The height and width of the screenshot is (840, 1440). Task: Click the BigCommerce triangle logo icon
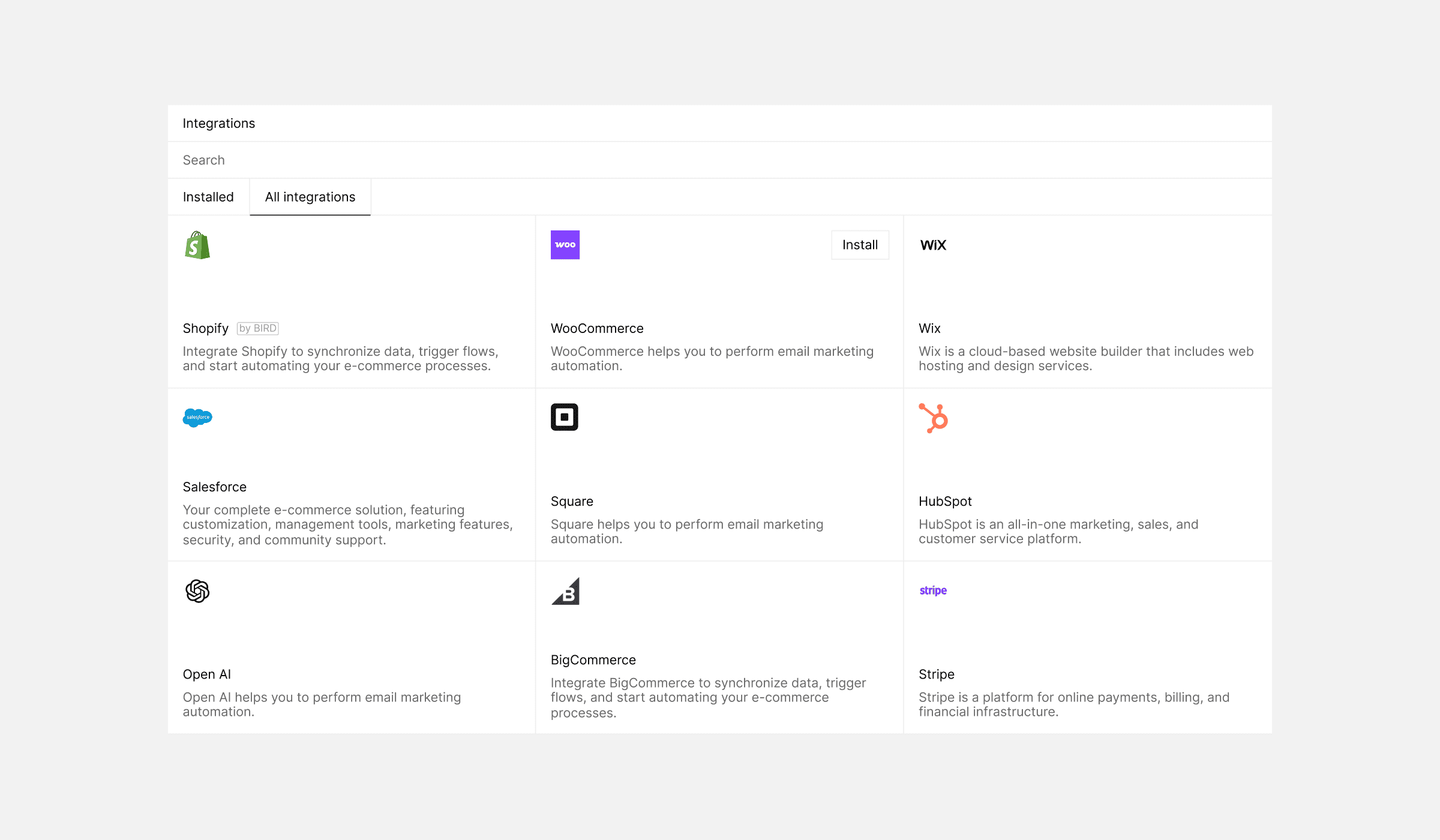tap(565, 591)
